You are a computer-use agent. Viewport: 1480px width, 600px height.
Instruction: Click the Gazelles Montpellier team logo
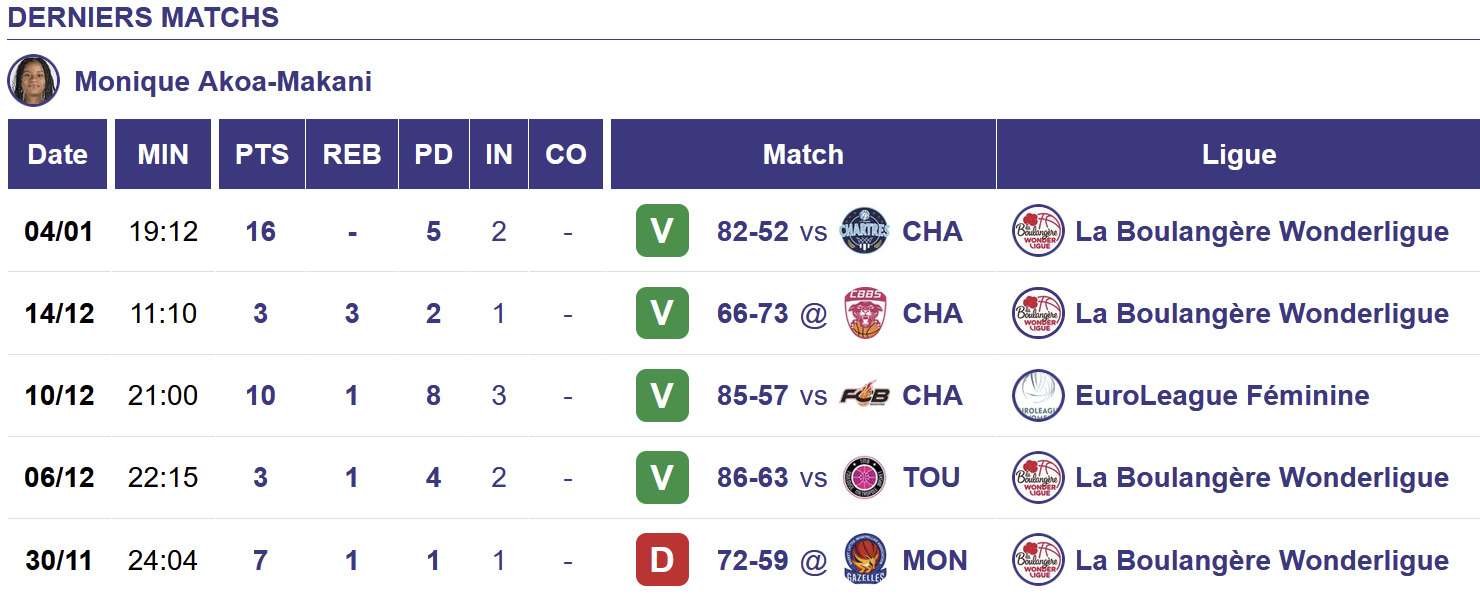pyautogui.click(x=864, y=560)
